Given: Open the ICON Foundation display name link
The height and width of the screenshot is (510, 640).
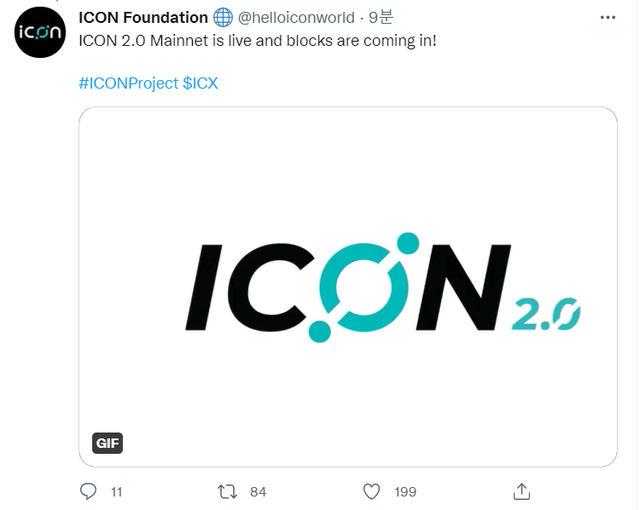Looking at the screenshot, I should coord(143,18).
